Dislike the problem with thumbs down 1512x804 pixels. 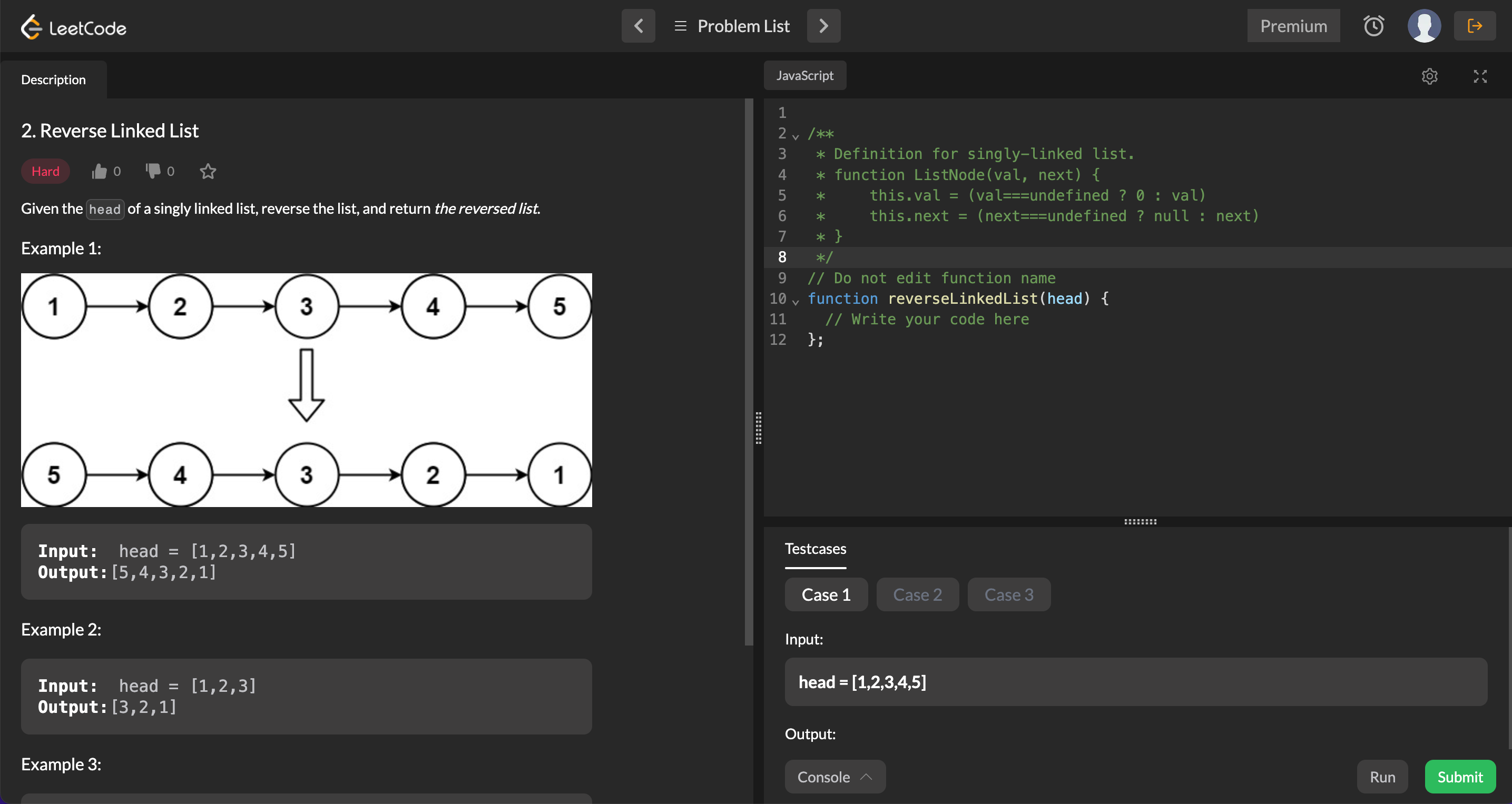pos(153,171)
